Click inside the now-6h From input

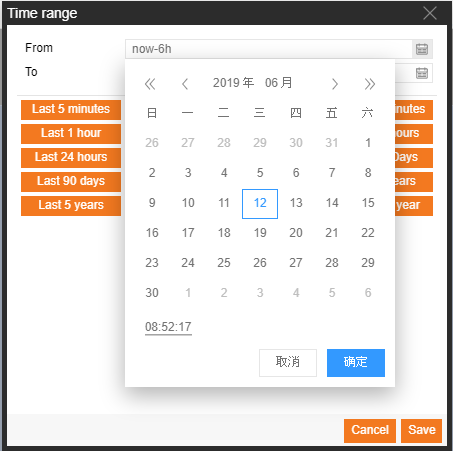pyautogui.click(x=269, y=49)
